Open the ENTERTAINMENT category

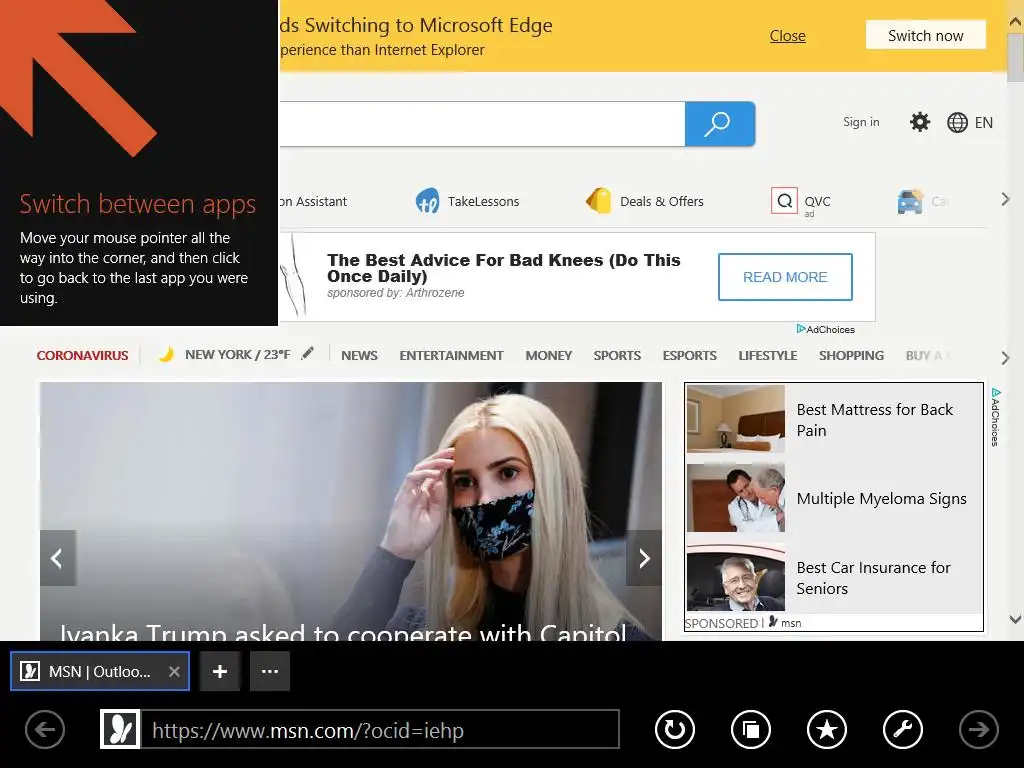pos(451,355)
